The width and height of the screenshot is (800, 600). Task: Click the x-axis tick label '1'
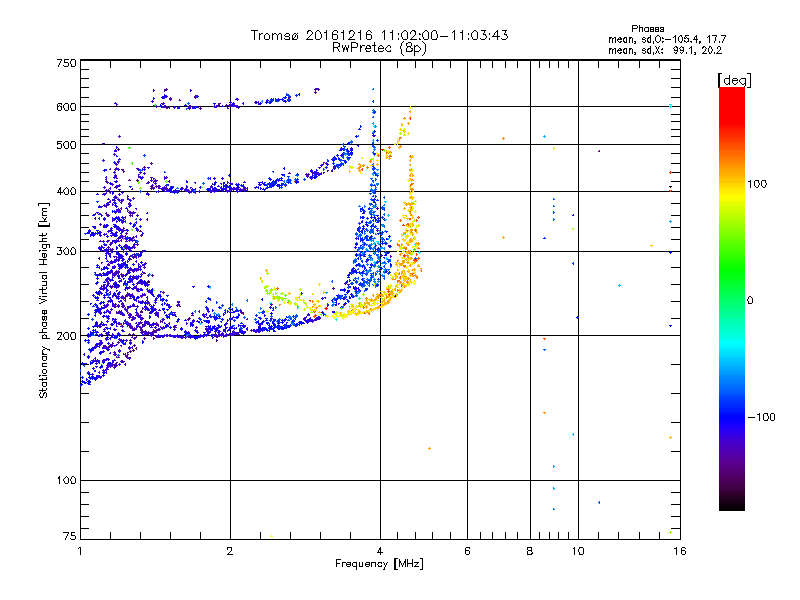(80, 551)
